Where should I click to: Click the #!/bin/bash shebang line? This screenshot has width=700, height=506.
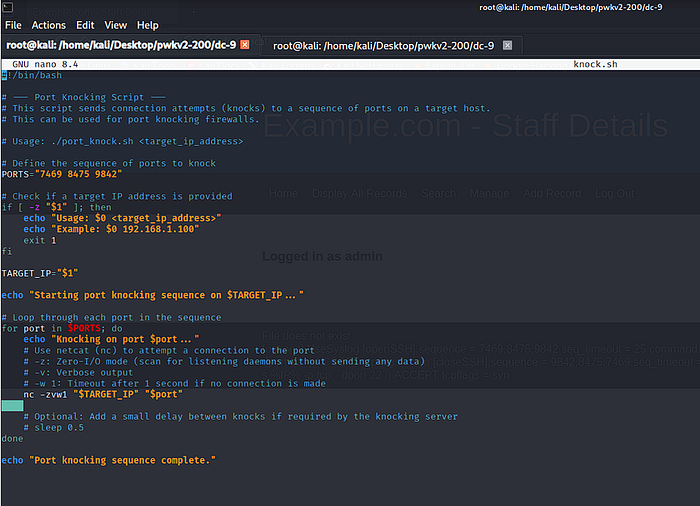32,75
